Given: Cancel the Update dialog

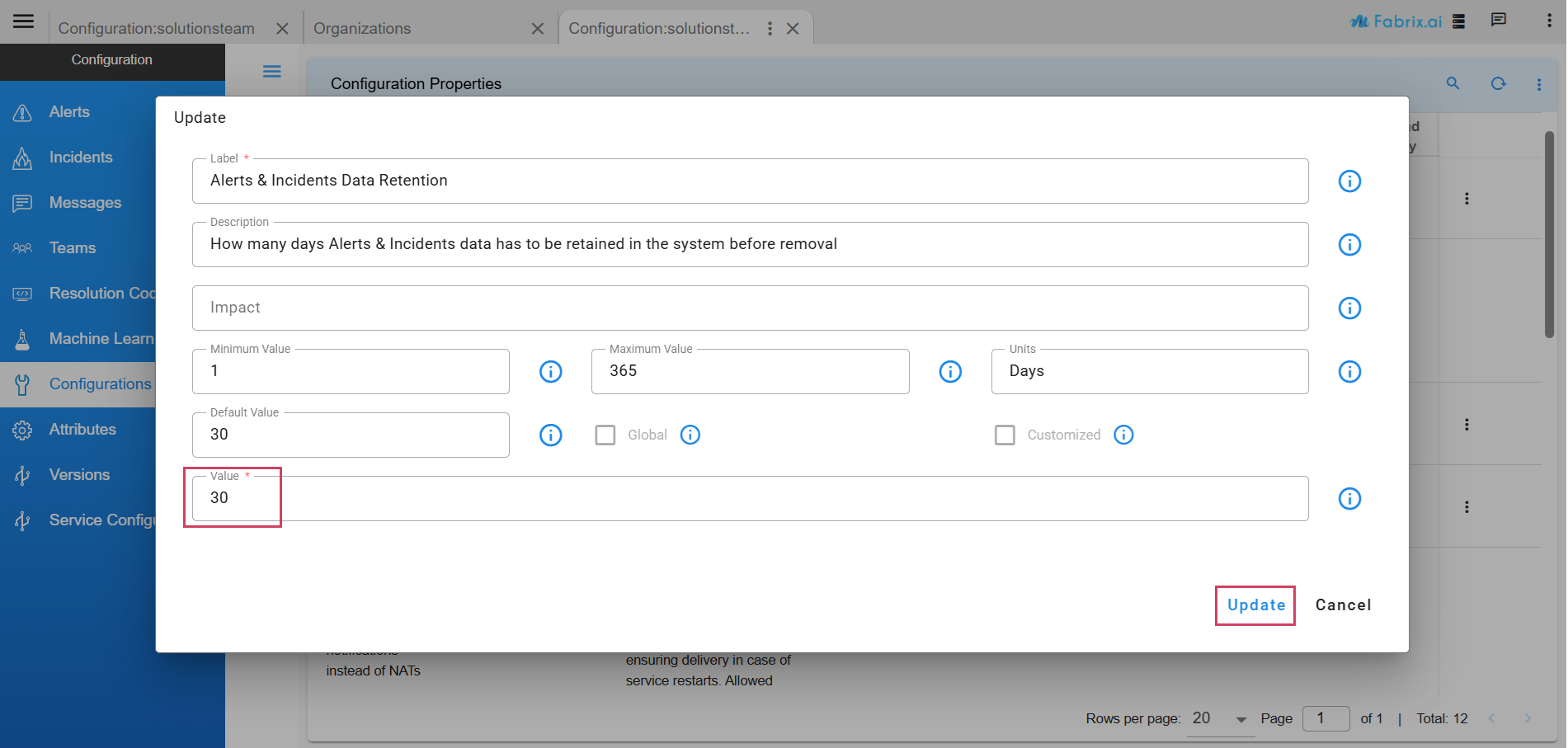Looking at the screenshot, I should tap(1342, 605).
